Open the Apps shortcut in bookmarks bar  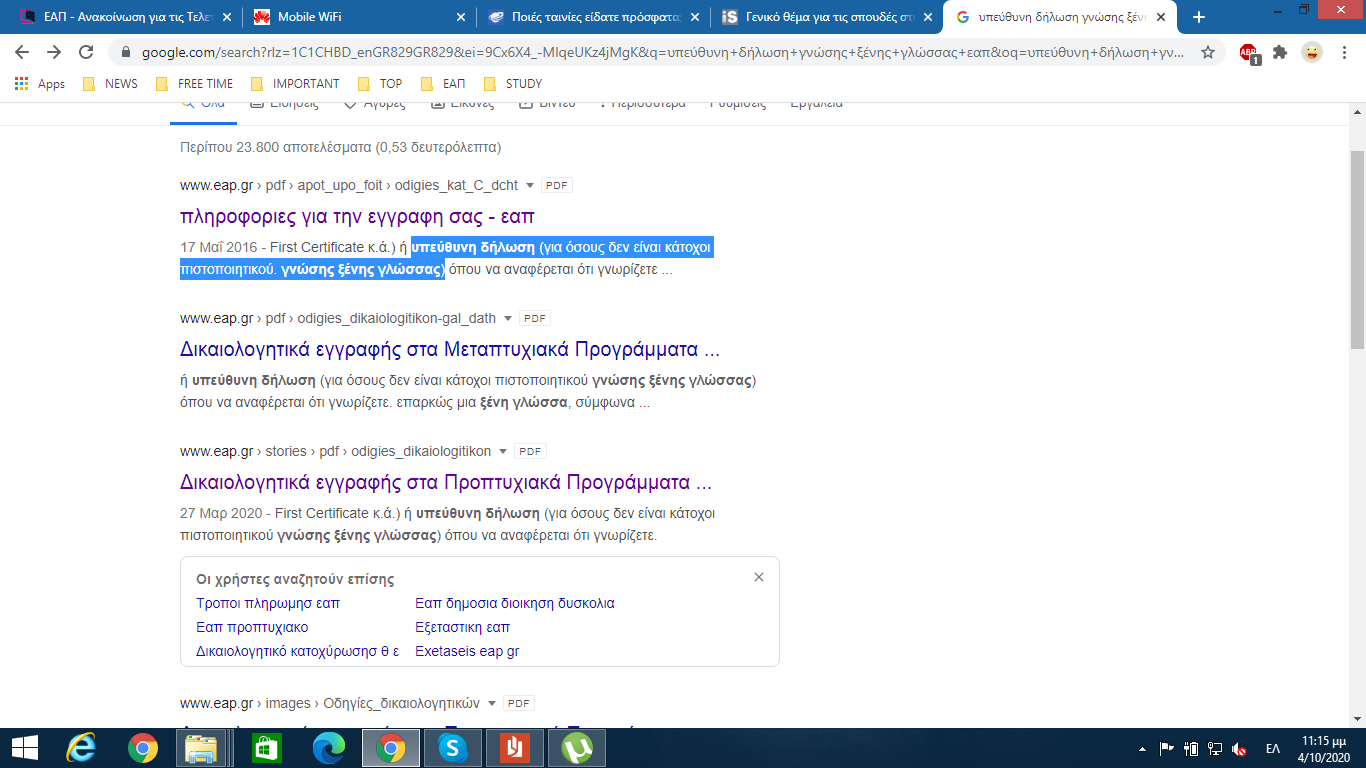(x=40, y=84)
